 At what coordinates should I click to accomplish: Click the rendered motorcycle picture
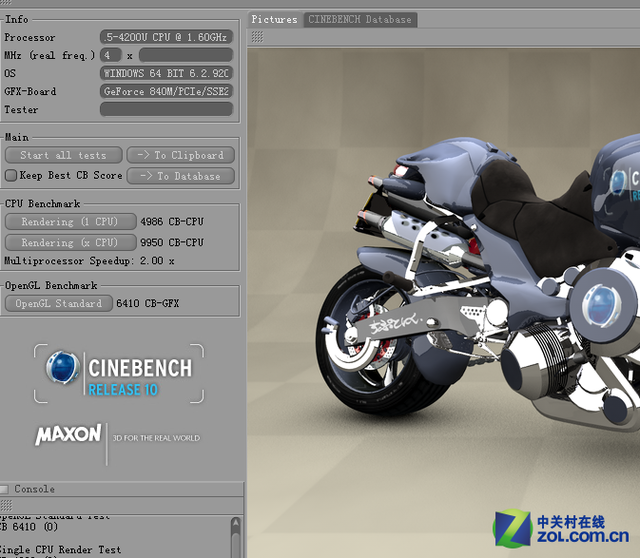tap(444, 302)
